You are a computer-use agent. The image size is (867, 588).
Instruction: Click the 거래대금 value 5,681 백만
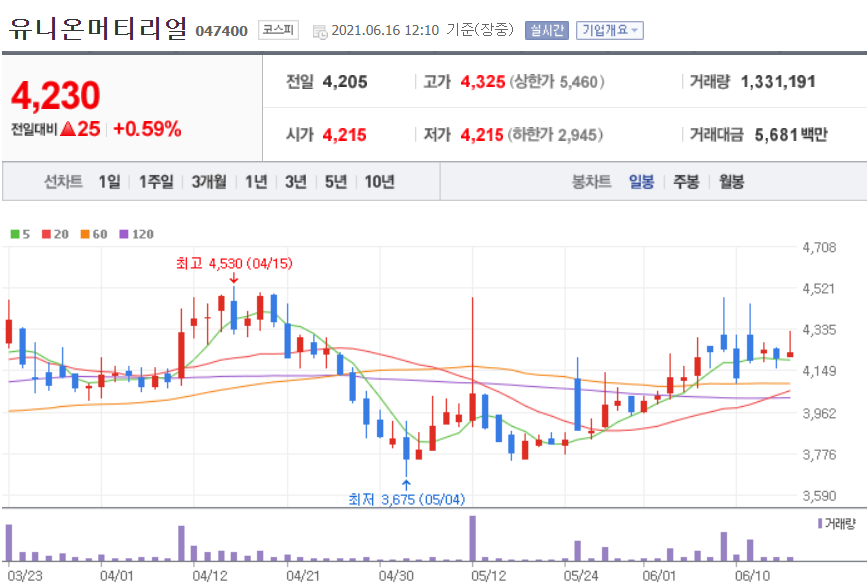coord(791,135)
